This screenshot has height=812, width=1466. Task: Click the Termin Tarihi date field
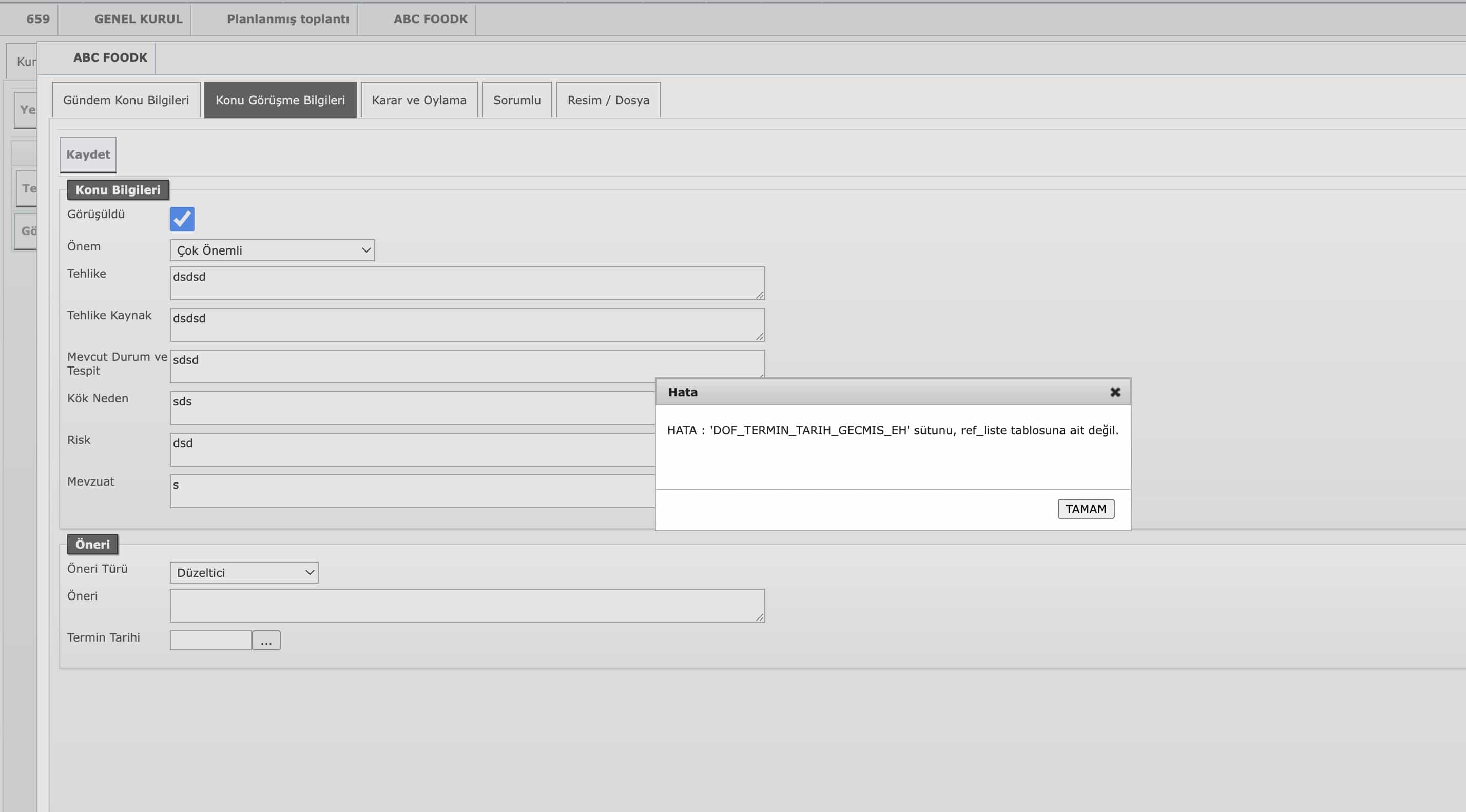click(210, 641)
